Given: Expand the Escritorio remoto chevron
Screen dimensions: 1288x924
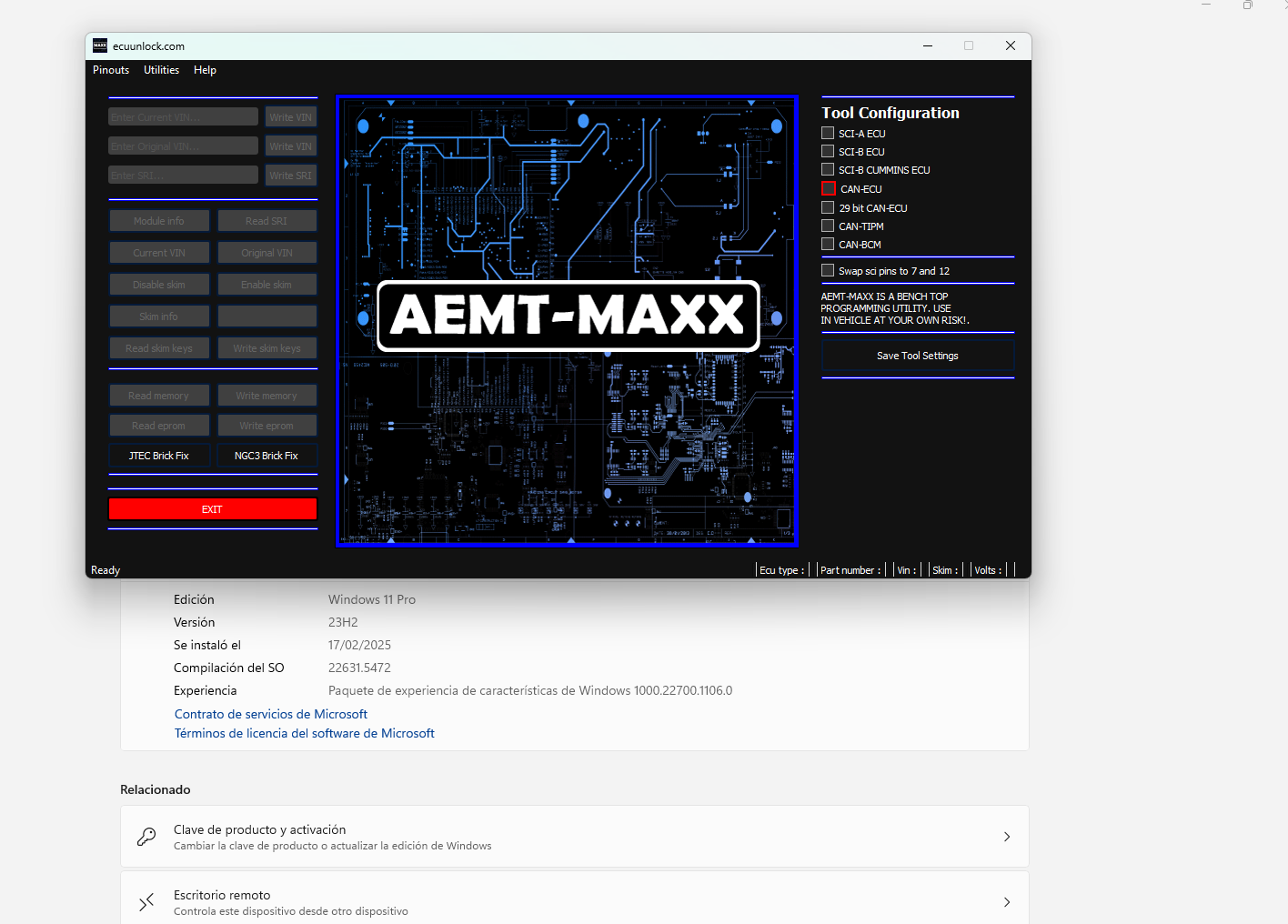Looking at the screenshot, I should (x=1006, y=902).
